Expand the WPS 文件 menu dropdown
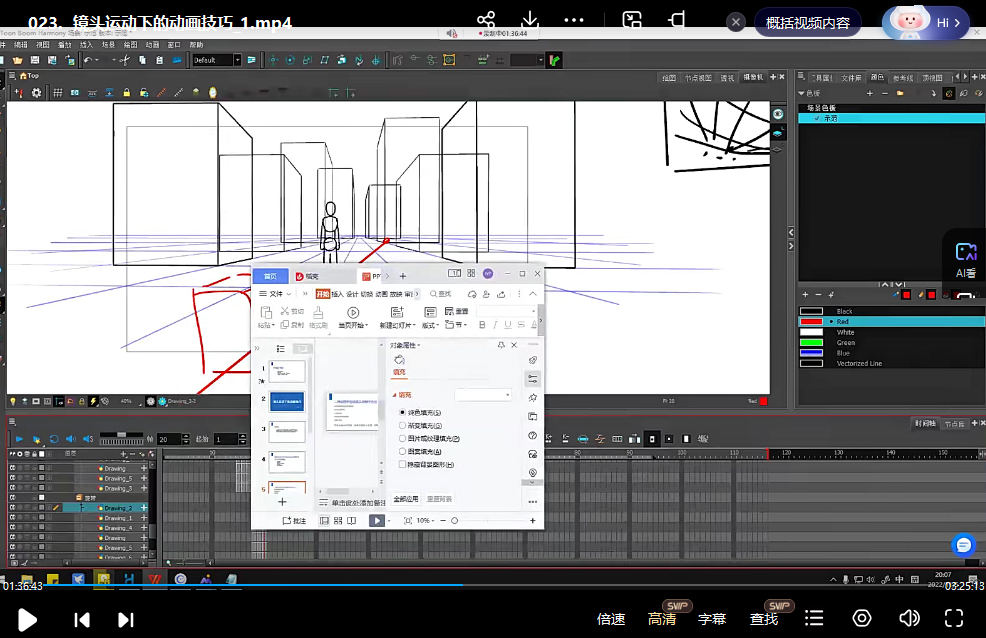 coord(279,294)
